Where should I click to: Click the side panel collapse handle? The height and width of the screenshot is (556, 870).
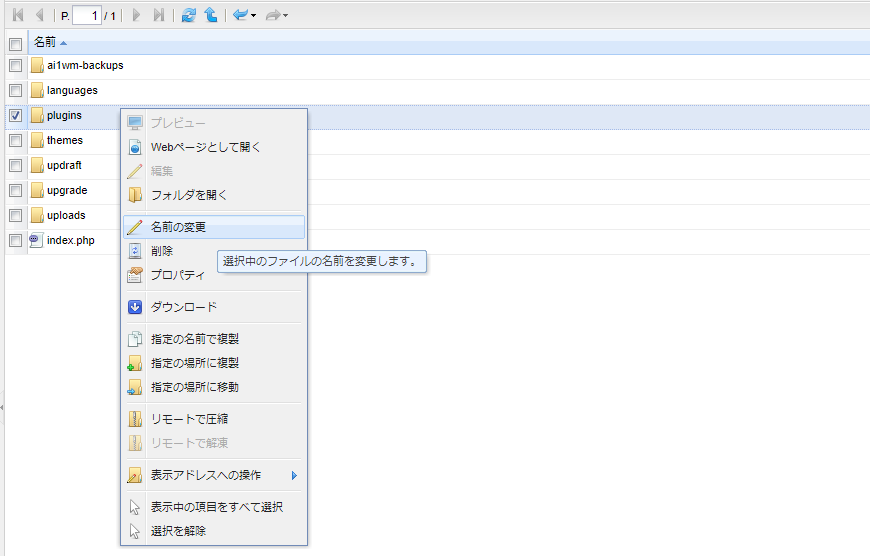2,408
